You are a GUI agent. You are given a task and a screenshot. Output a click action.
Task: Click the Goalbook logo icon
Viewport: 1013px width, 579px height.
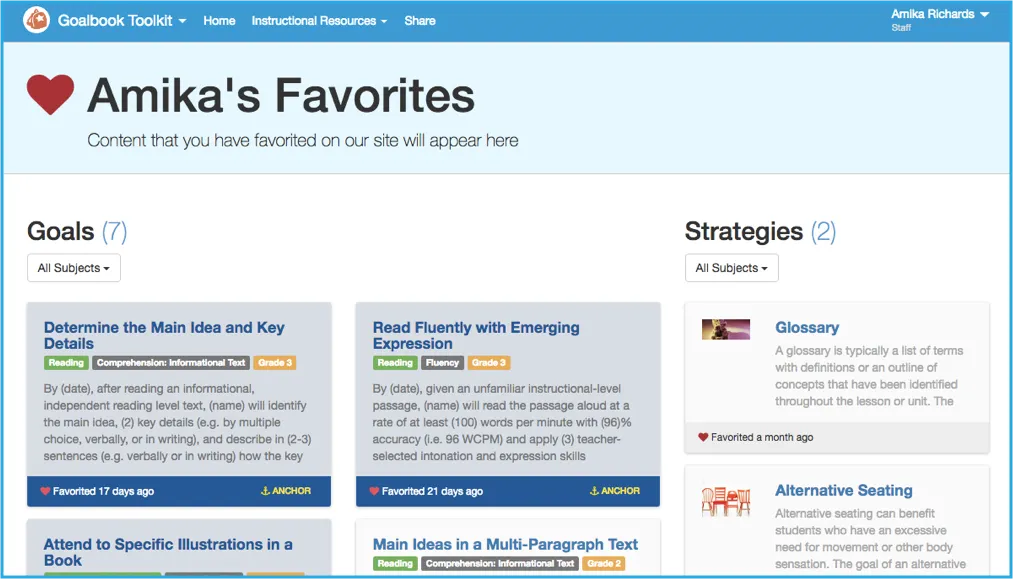pyautogui.click(x=36, y=20)
